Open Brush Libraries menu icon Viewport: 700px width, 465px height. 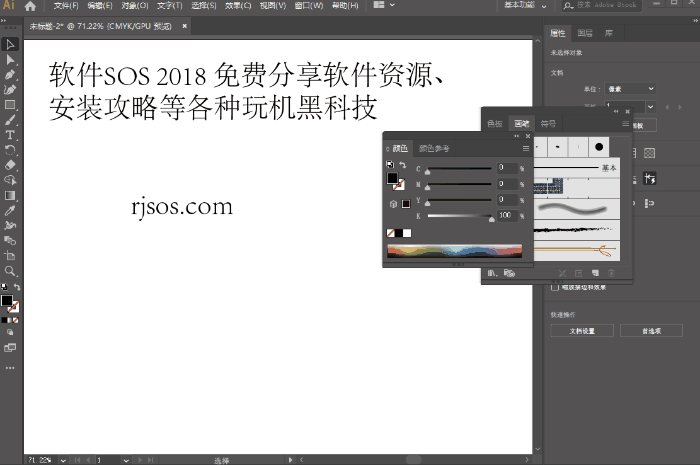tap(492, 273)
